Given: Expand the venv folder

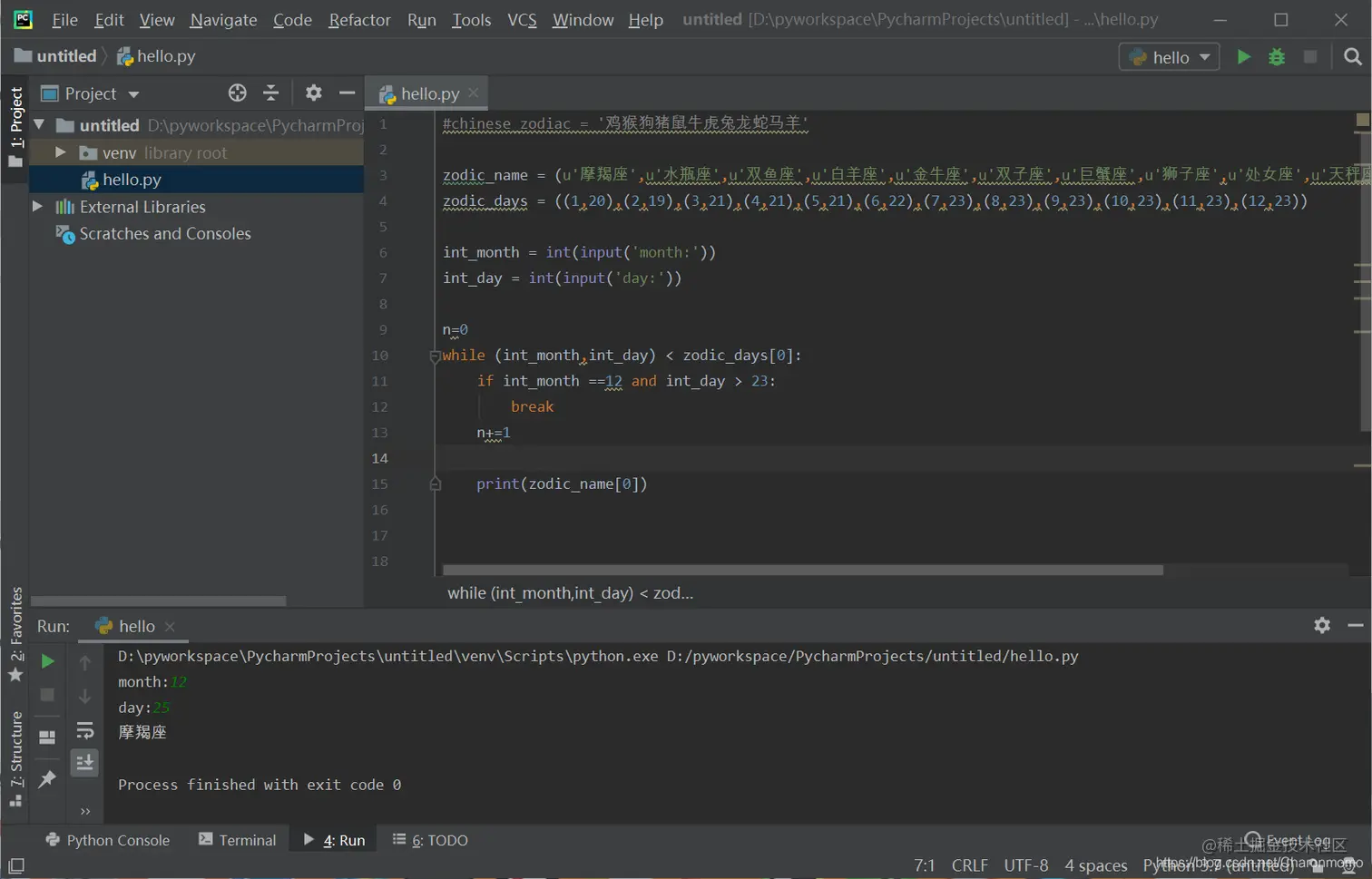Looking at the screenshot, I should (60, 152).
